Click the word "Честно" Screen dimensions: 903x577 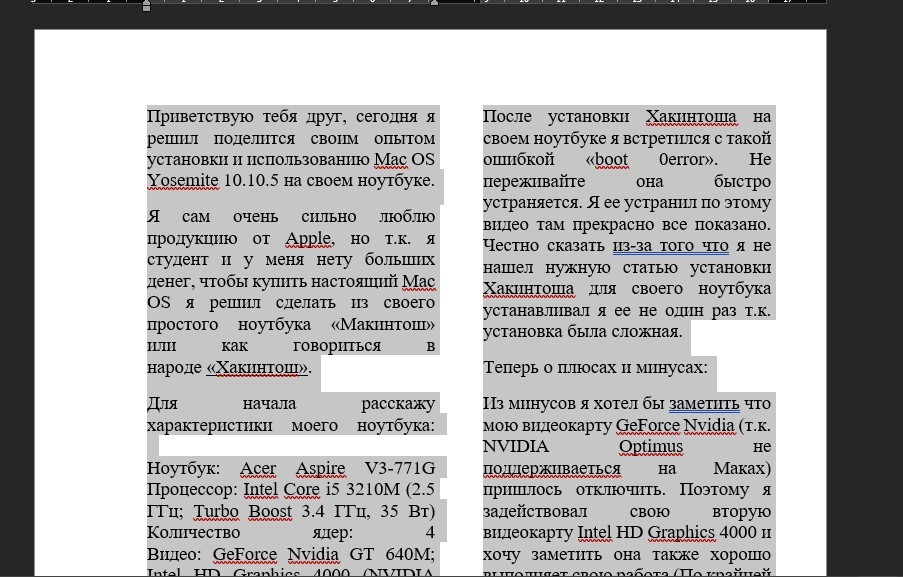point(512,246)
